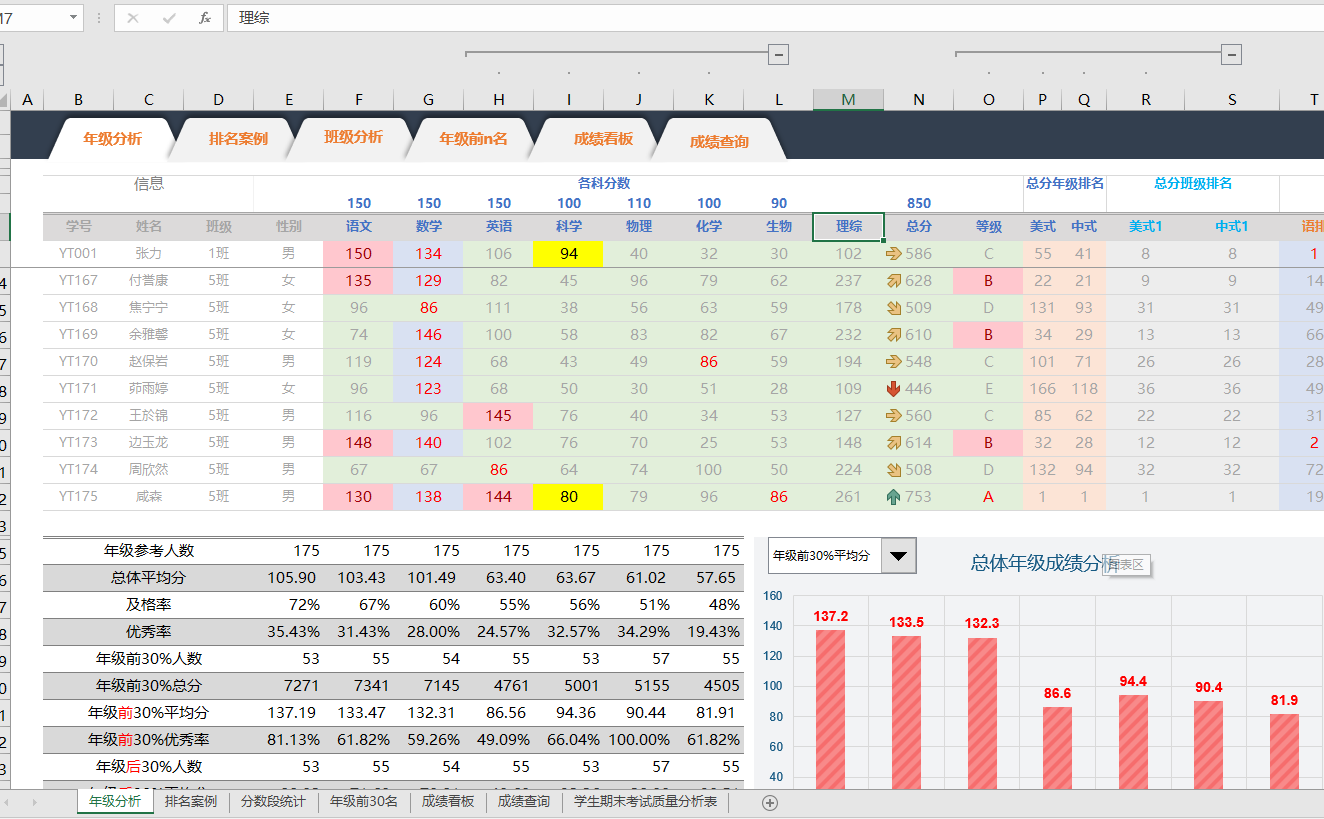The image size is (1324, 819).
Task: Click the trend arrow icon beside total 560
Action: coord(893,416)
